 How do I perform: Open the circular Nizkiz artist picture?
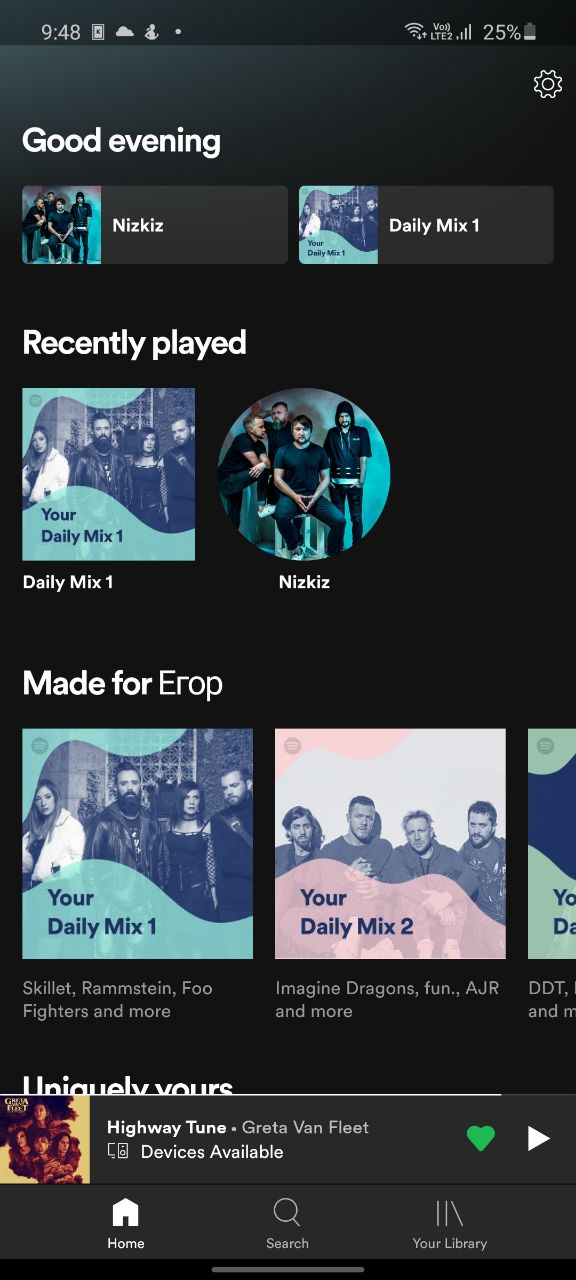pyautogui.click(x=304, y=474)
